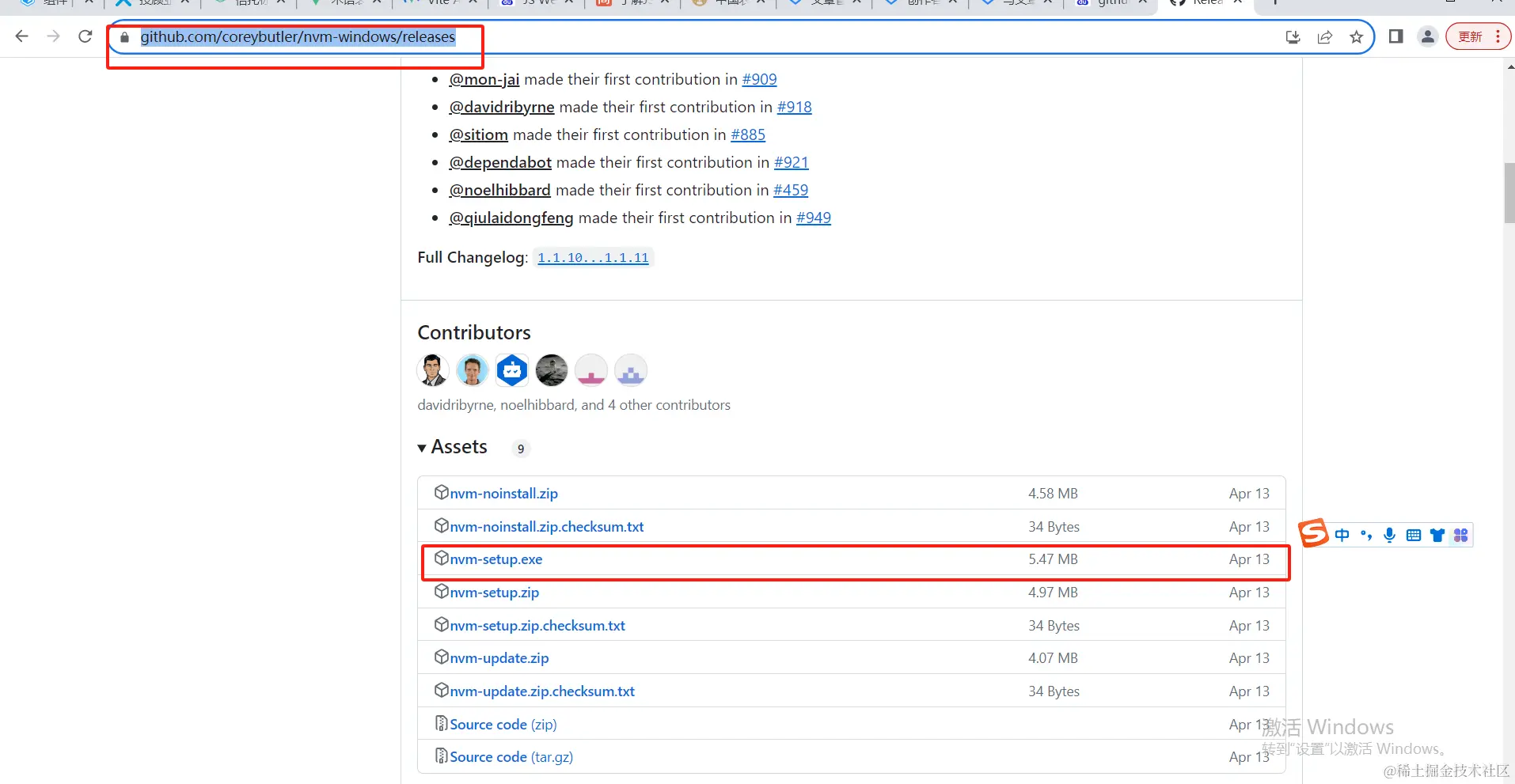The width and height of the screenshot is (1515, 784).
Task: Click the 4.97 MB file size
Action: (1053, 593)
